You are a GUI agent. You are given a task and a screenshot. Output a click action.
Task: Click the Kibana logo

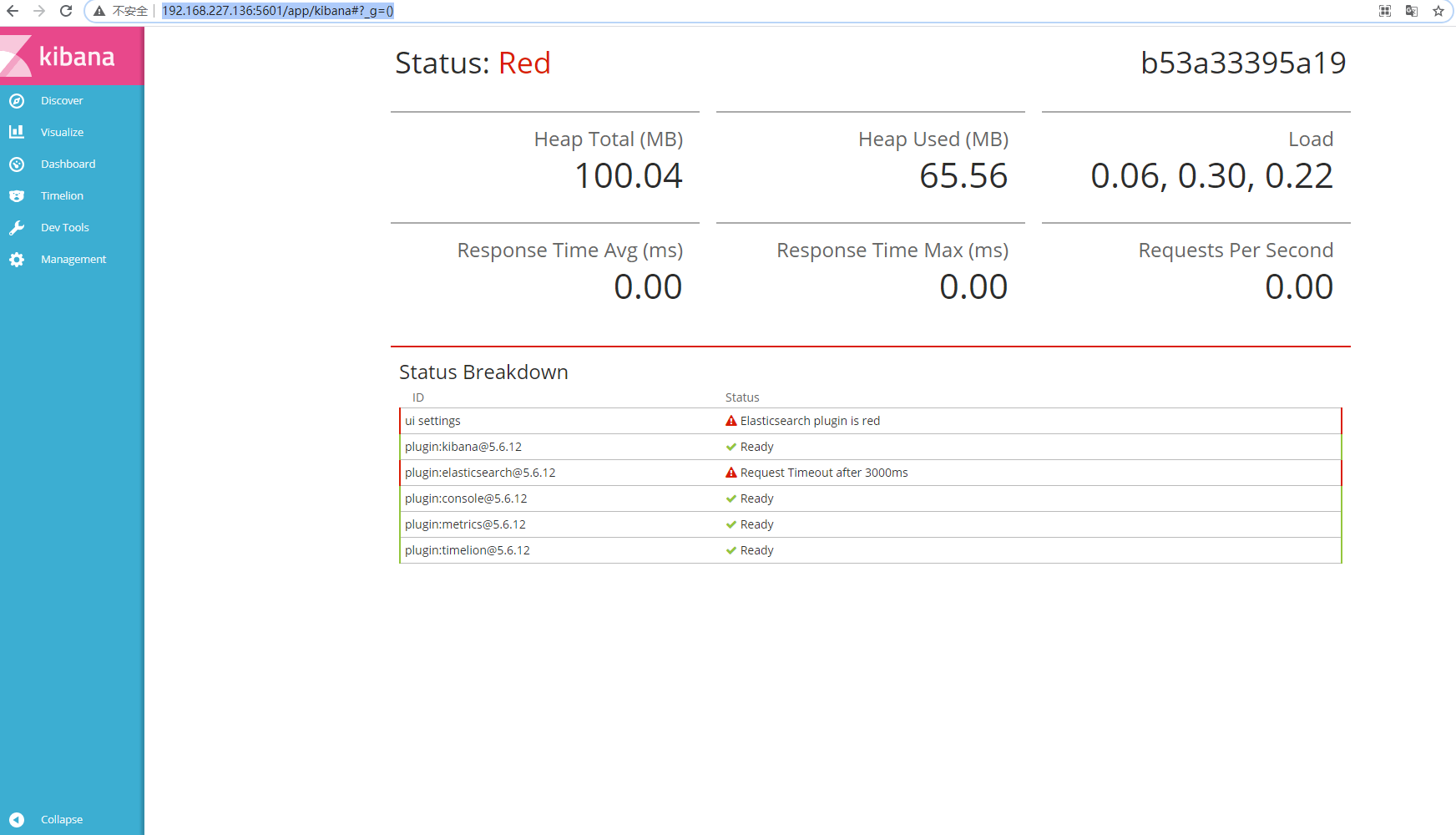pyautogui.click(x=72, y=56)
